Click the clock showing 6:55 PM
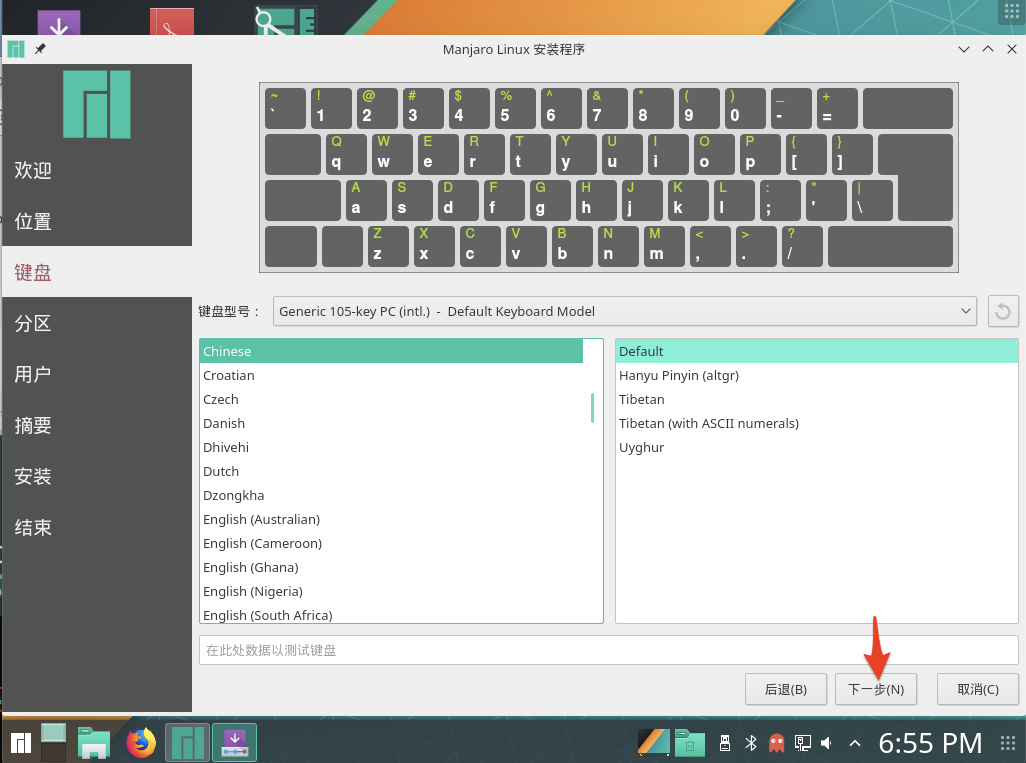1026x763 pixels. 930,743
